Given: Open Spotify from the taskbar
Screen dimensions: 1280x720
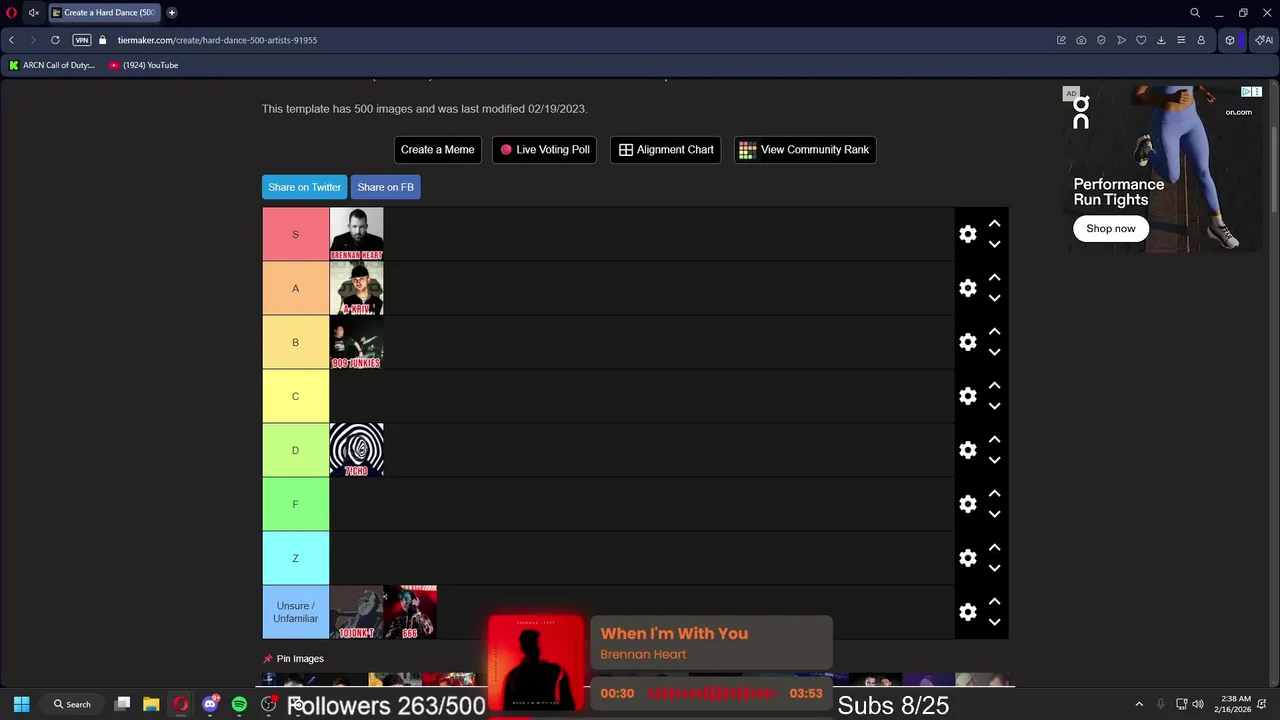Looking at the screenshot, I should tap(239, 704).
